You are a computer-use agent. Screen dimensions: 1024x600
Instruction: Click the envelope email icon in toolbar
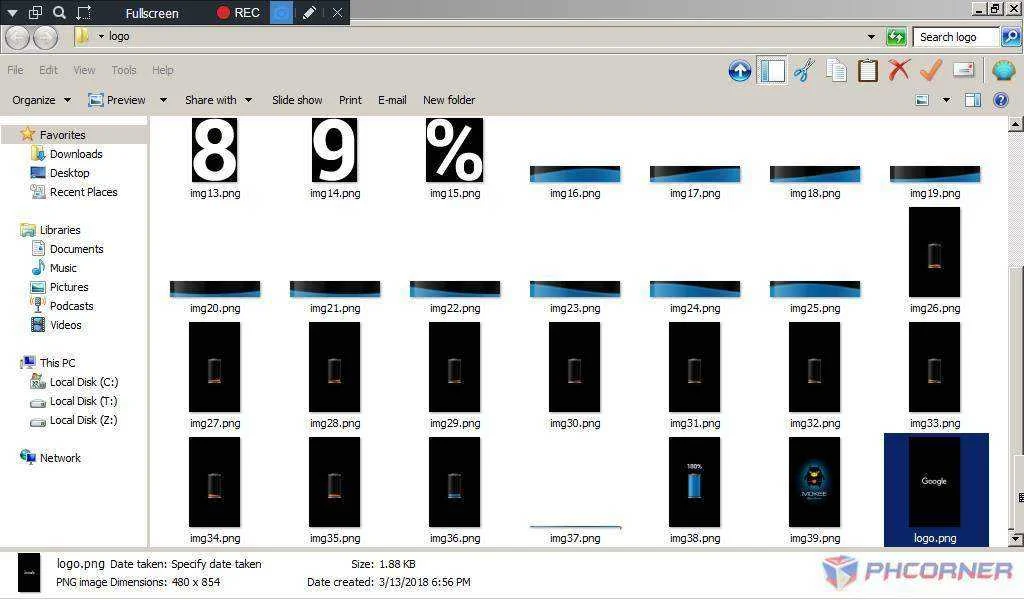pos(963,69)
